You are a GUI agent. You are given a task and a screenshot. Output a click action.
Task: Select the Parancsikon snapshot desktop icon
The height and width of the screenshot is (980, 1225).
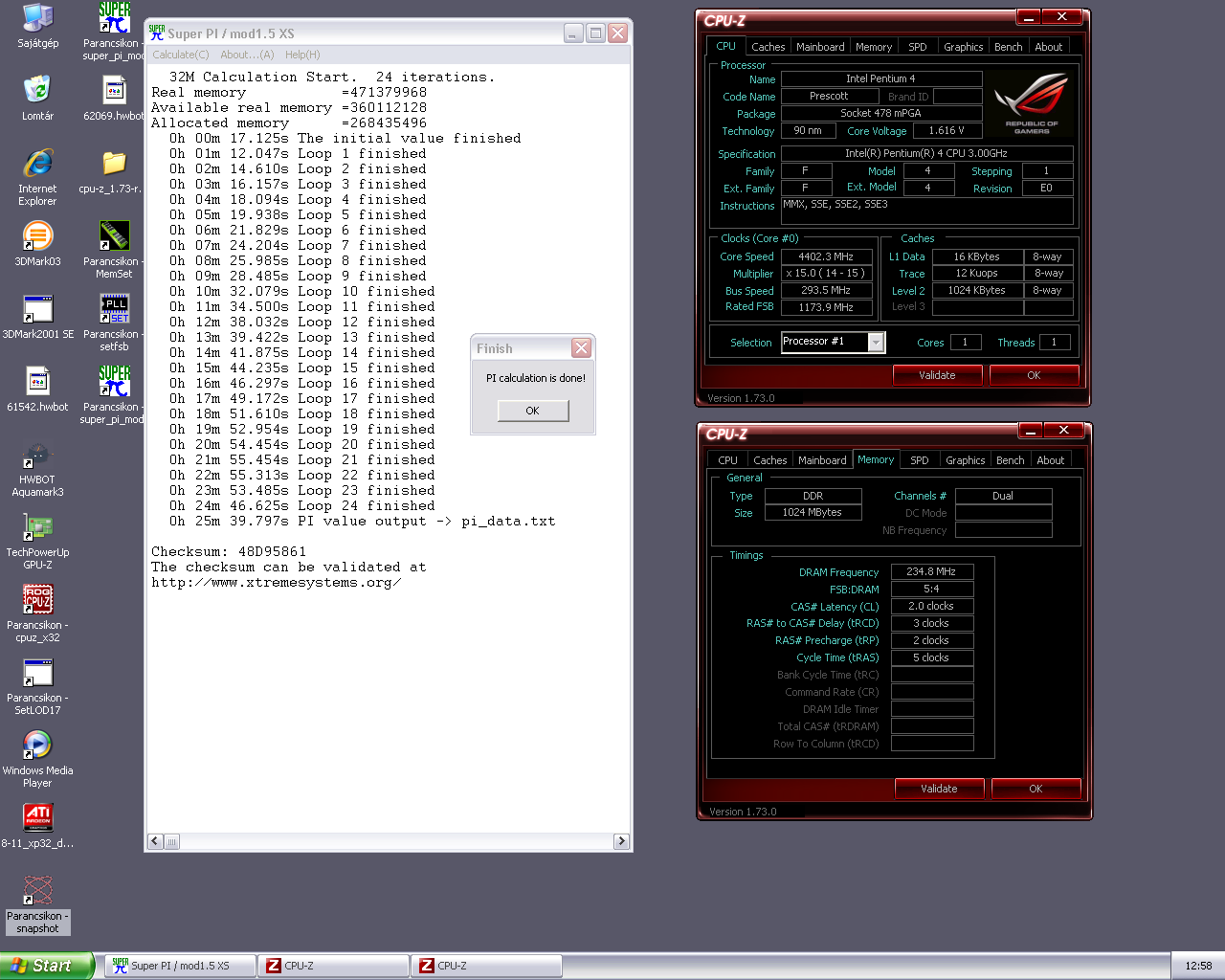[37, 904]
